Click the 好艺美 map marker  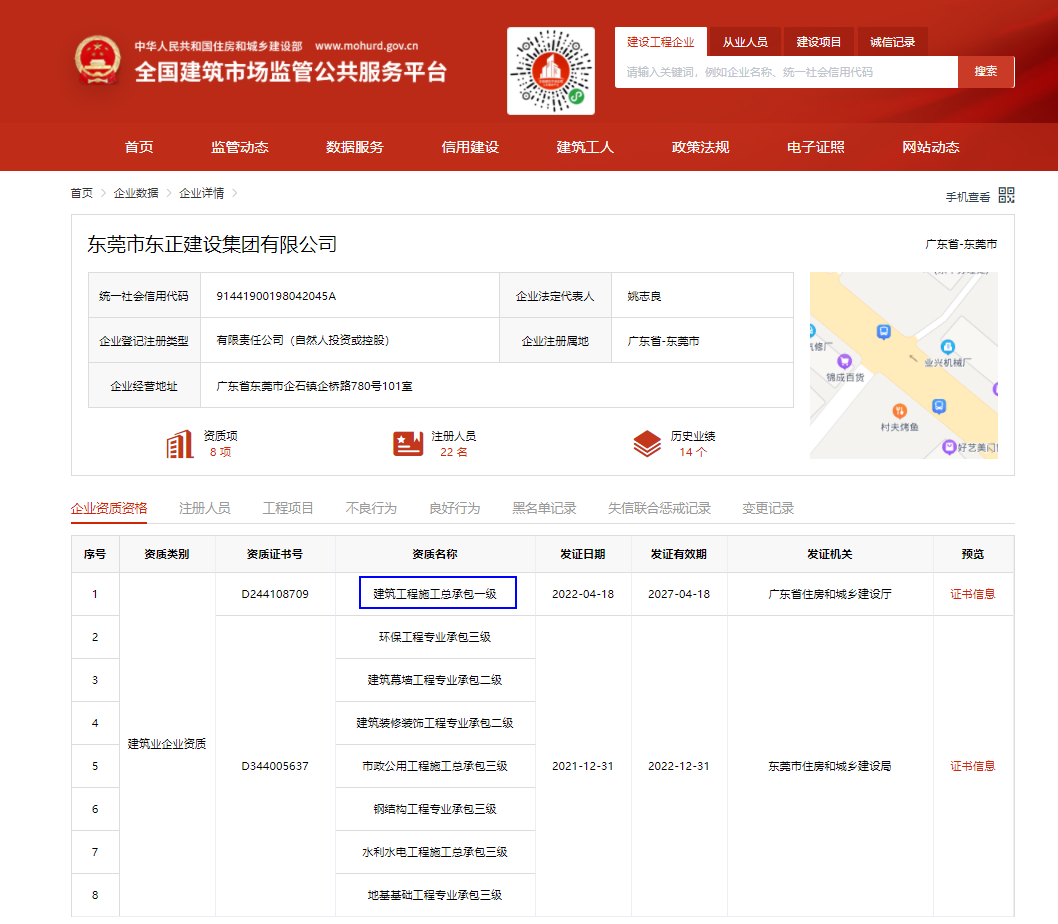[x=949, y=447]
